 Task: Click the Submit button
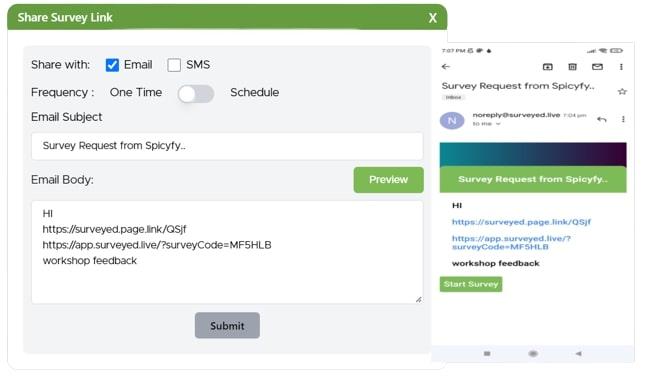[x=227, y=326]
